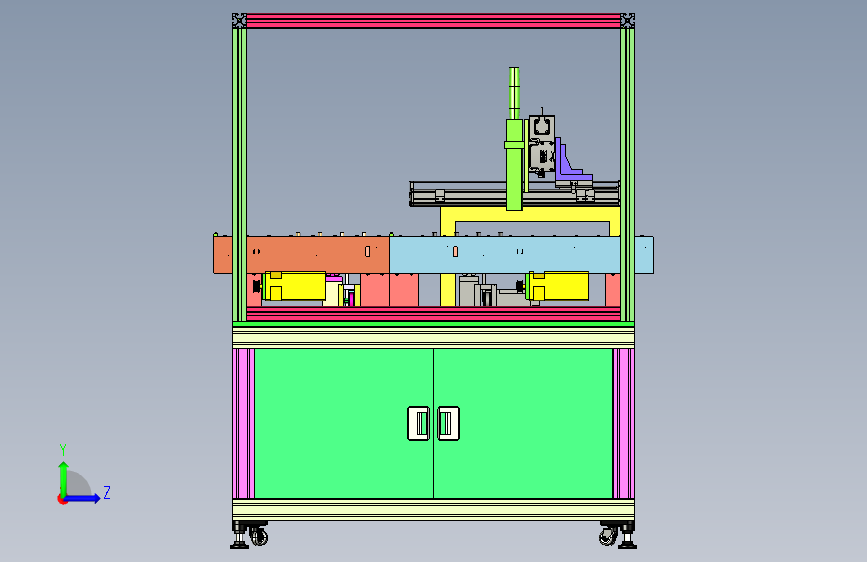The image size is (867, 562).
Task: Select the left green vertical frame pillar
Action: [x=239, y=174]
